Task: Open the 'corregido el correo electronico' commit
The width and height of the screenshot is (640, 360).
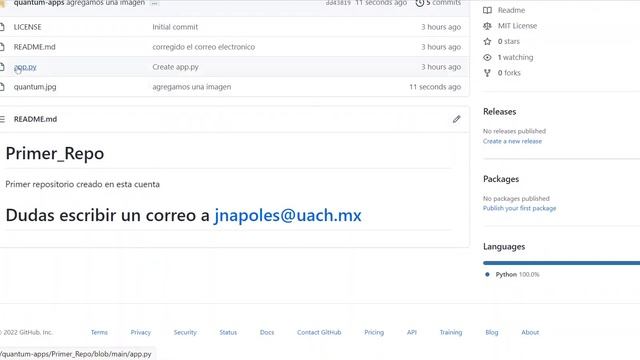Action: click(203, 47)
